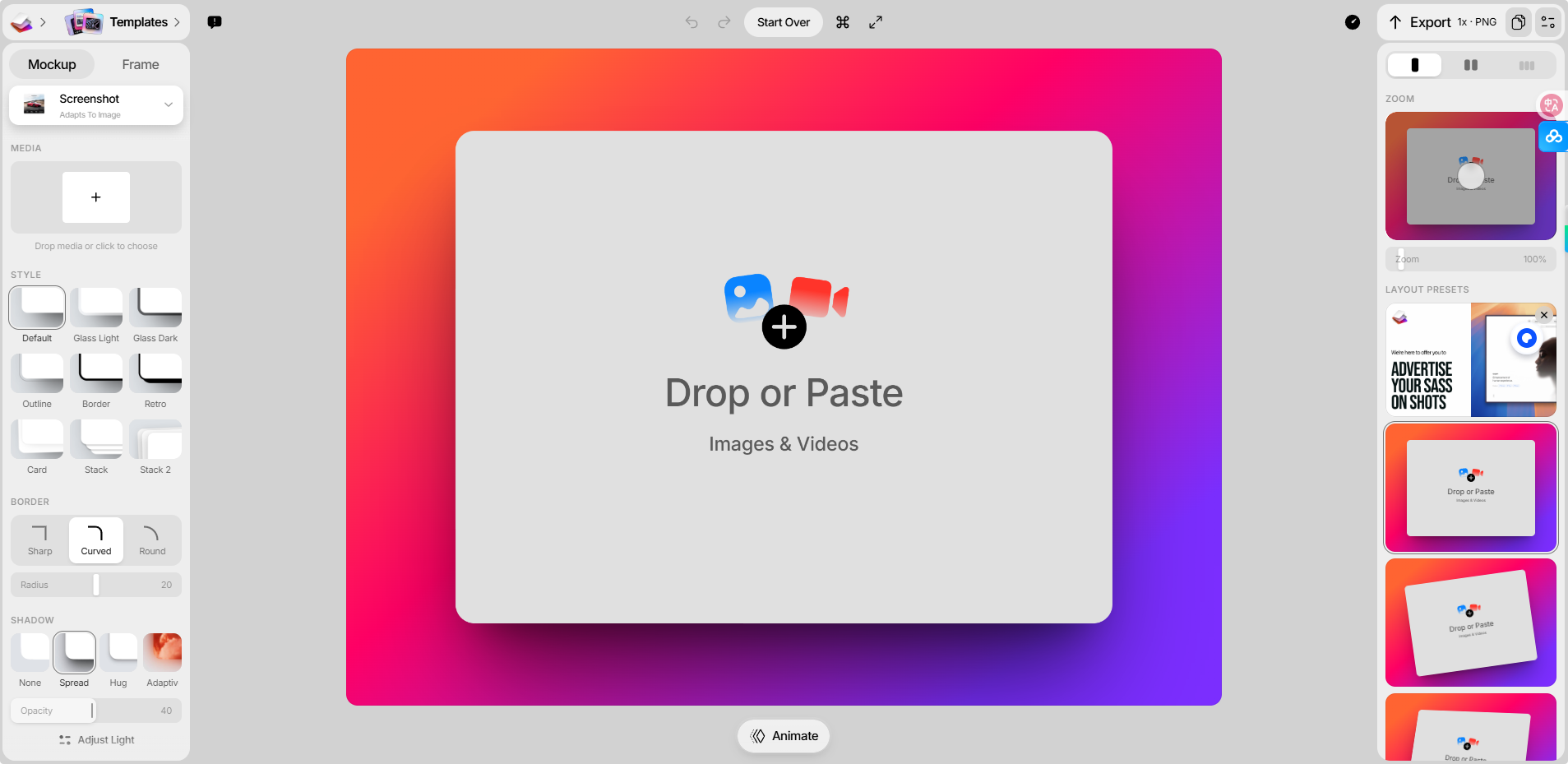Viewport: 1568px width, 764px height.
Task: Click Drop media or click to choose text
Action: (96, 246)
